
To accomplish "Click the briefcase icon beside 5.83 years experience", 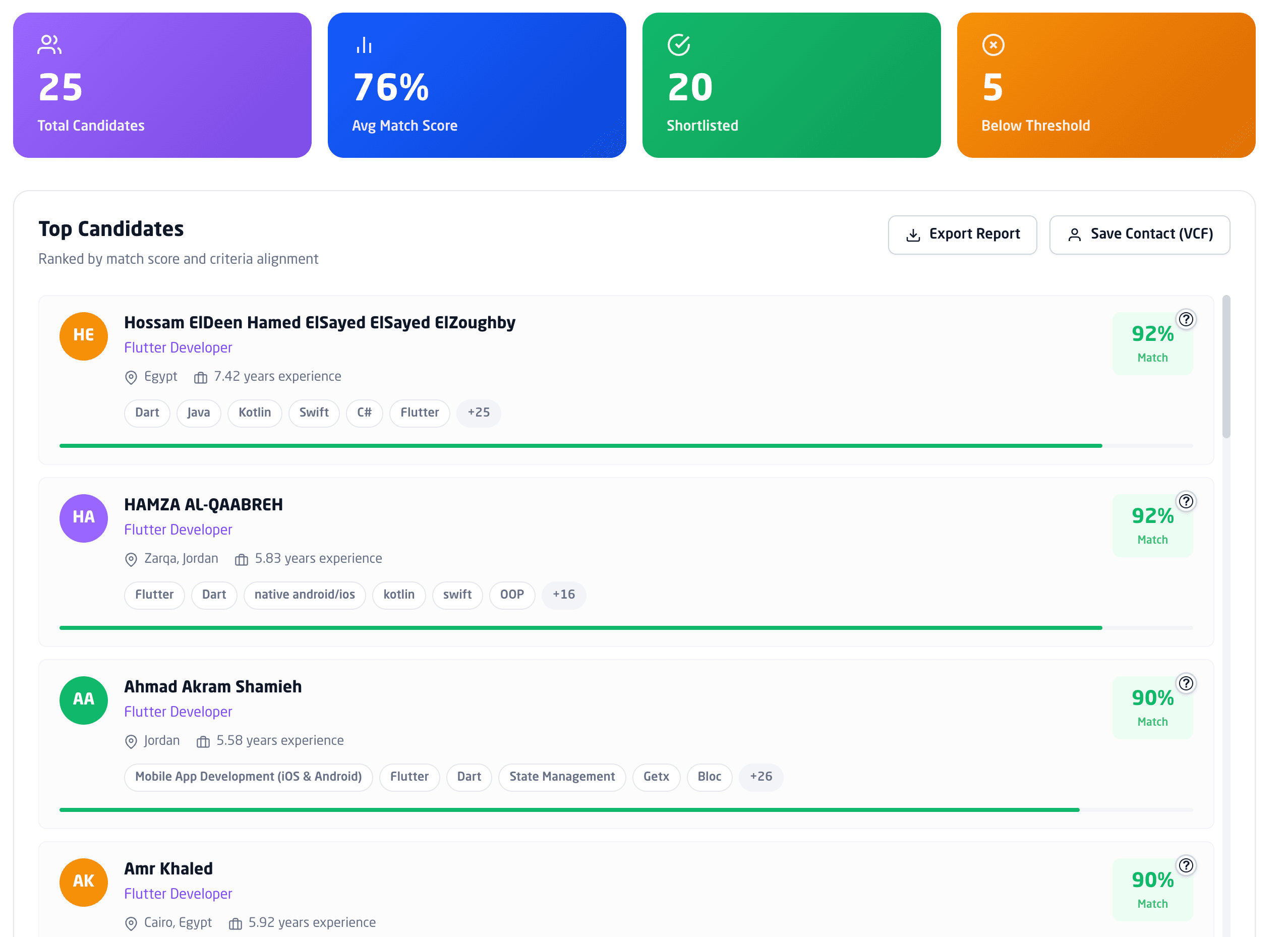I will [242, 559].
